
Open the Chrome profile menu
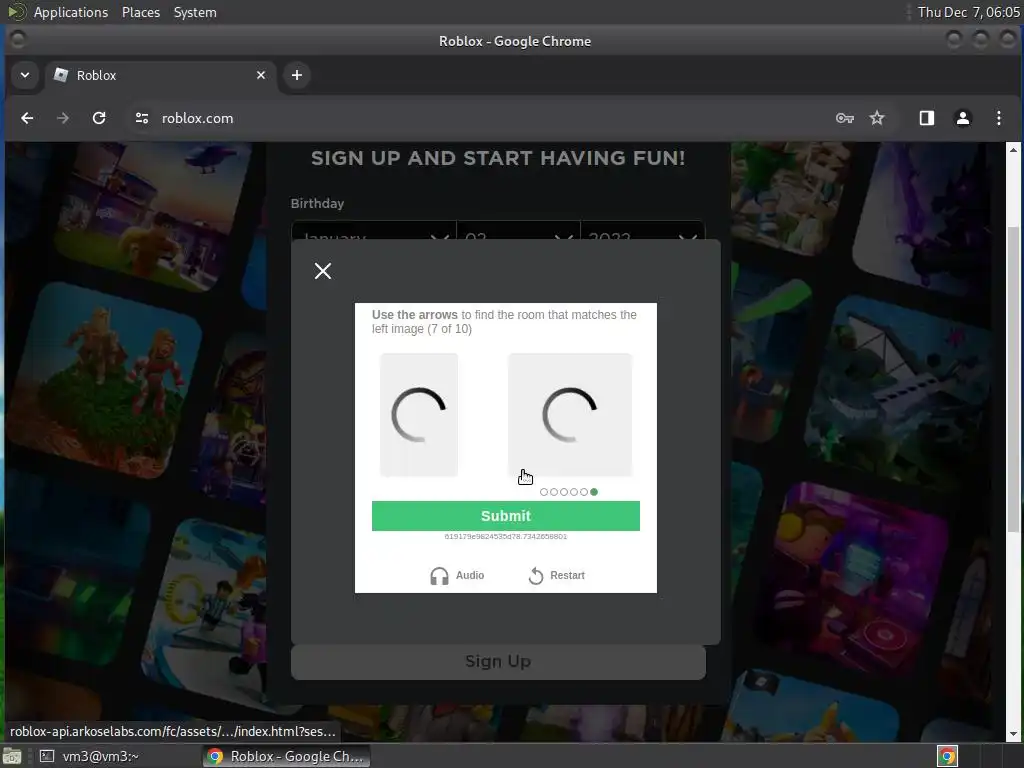coord(963,118)
